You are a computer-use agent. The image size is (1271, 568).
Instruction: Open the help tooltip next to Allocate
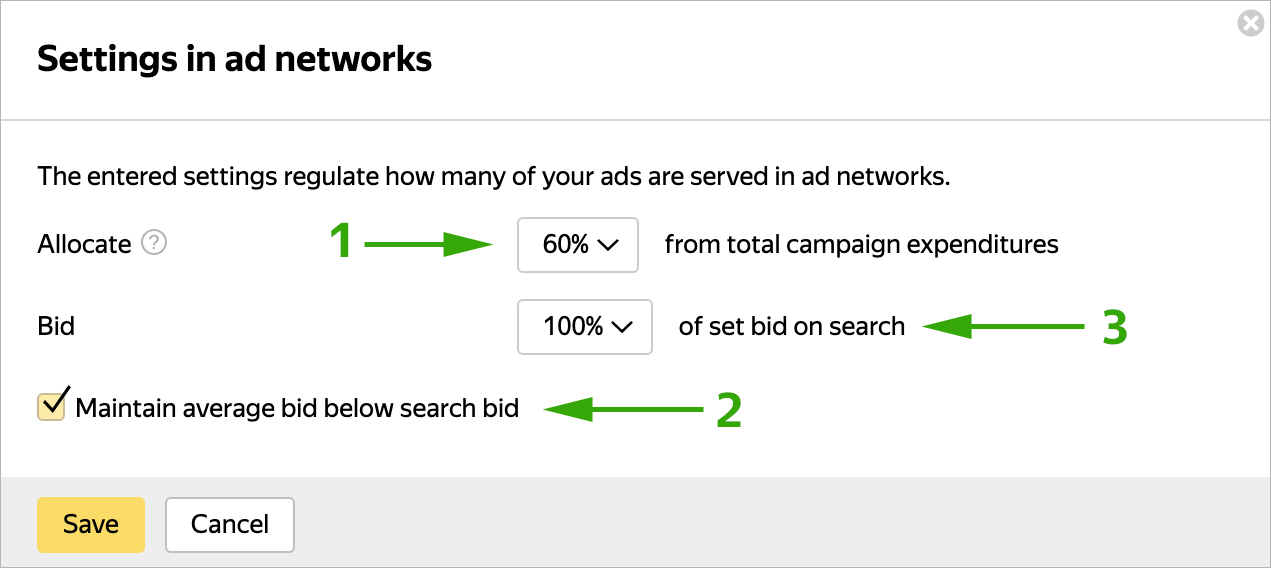pyautogui.click(x=153, y=243)
